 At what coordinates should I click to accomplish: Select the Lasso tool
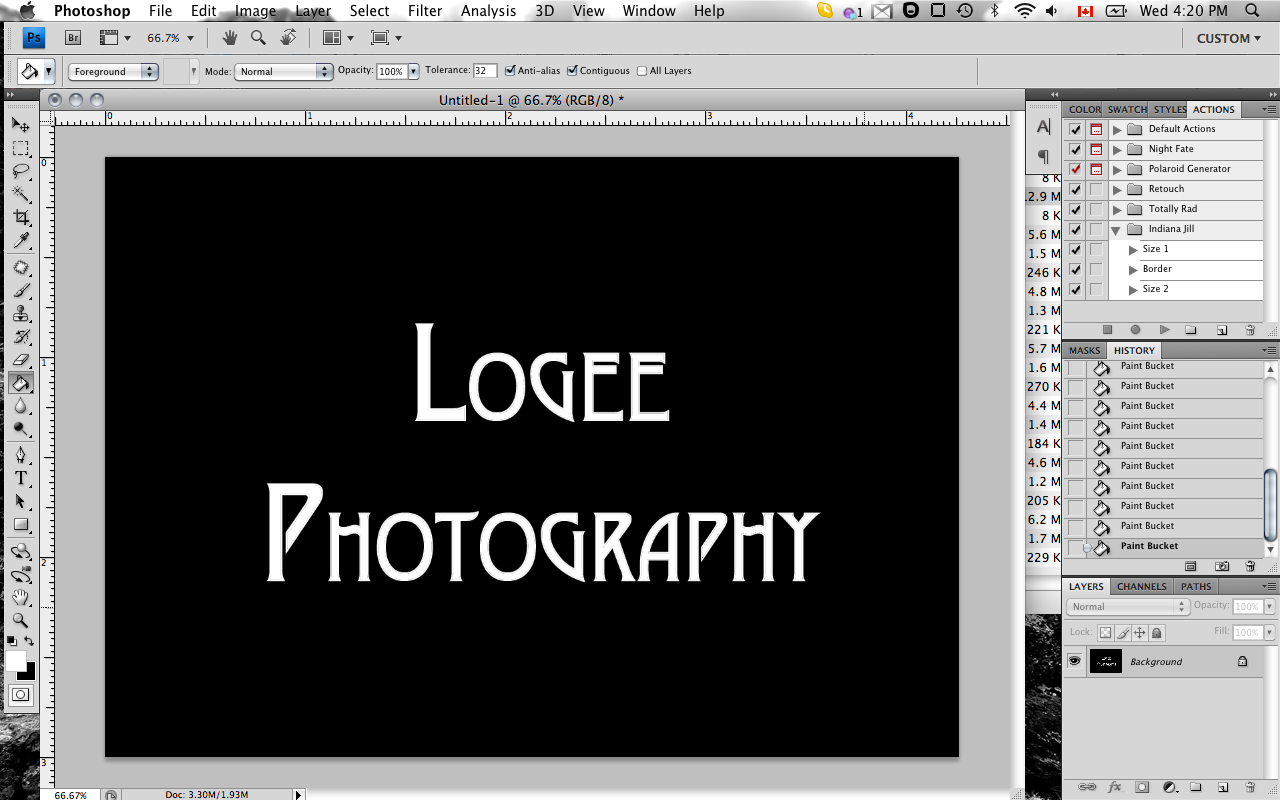21,171
